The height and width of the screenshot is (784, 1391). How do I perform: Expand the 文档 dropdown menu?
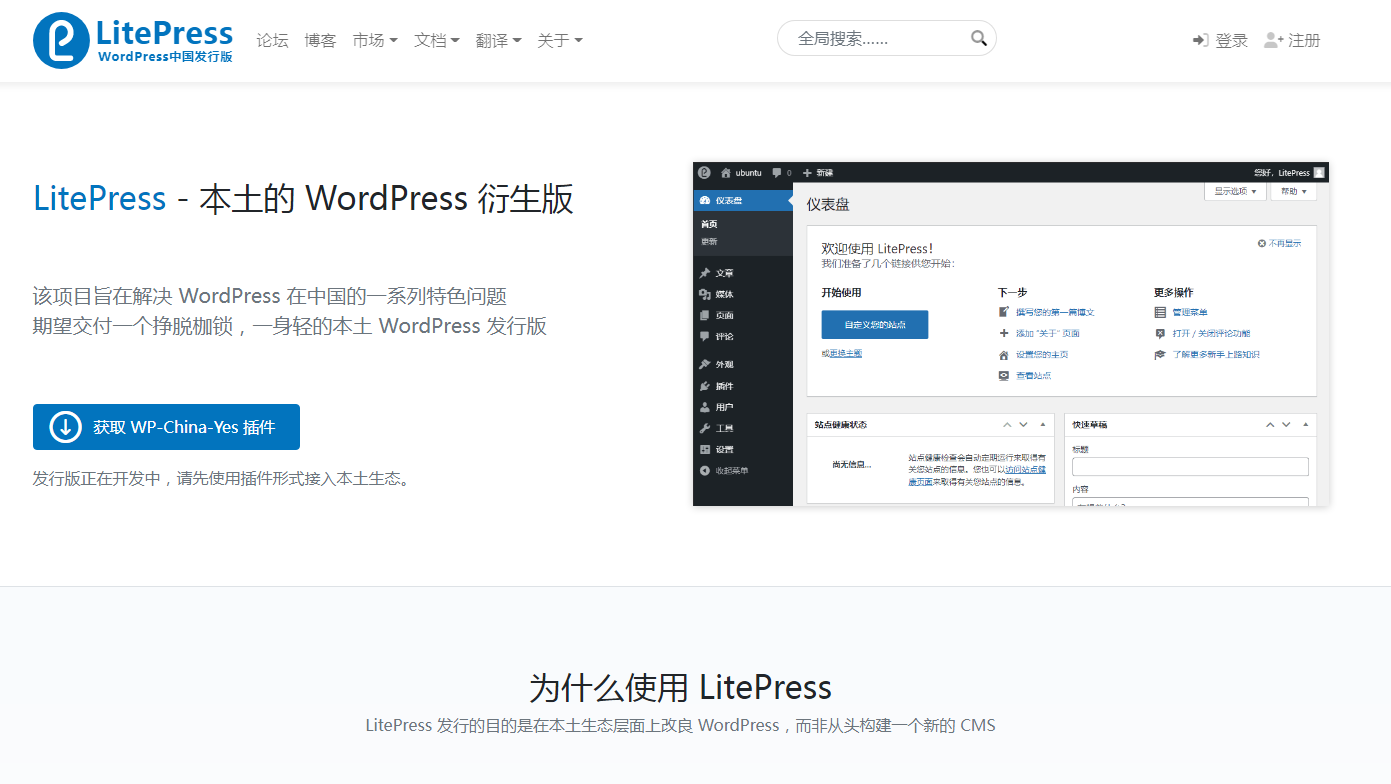coord(437,40)
